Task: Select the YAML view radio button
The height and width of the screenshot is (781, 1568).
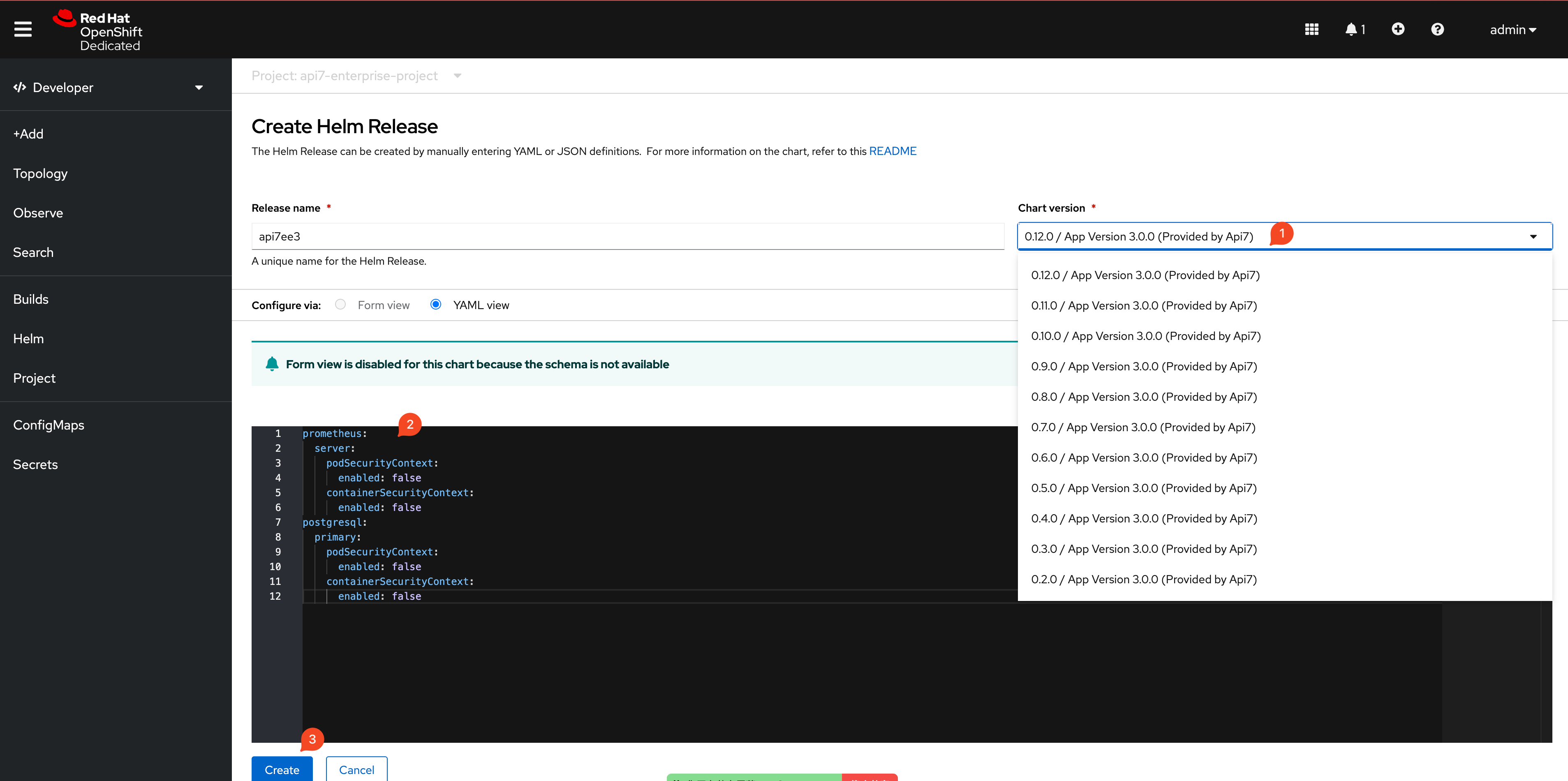Action: [x=436, y=304]
